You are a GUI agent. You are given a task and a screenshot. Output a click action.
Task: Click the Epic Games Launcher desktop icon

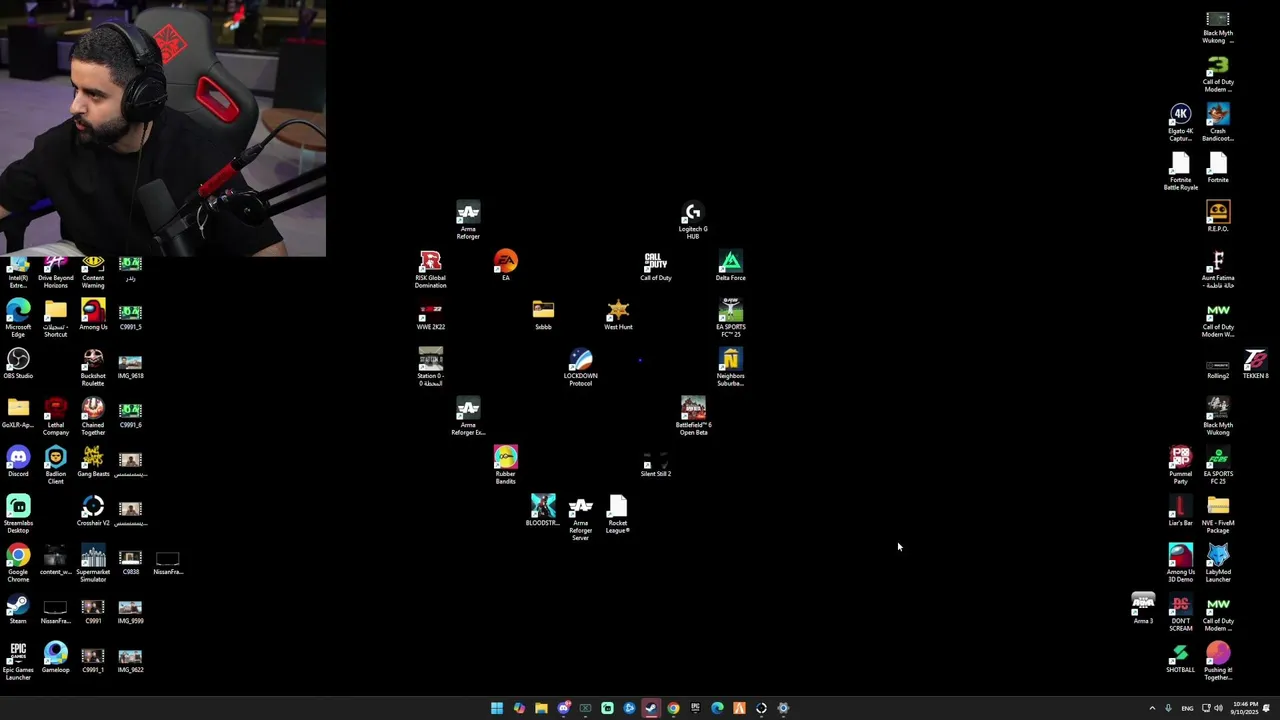pos(18,661)
